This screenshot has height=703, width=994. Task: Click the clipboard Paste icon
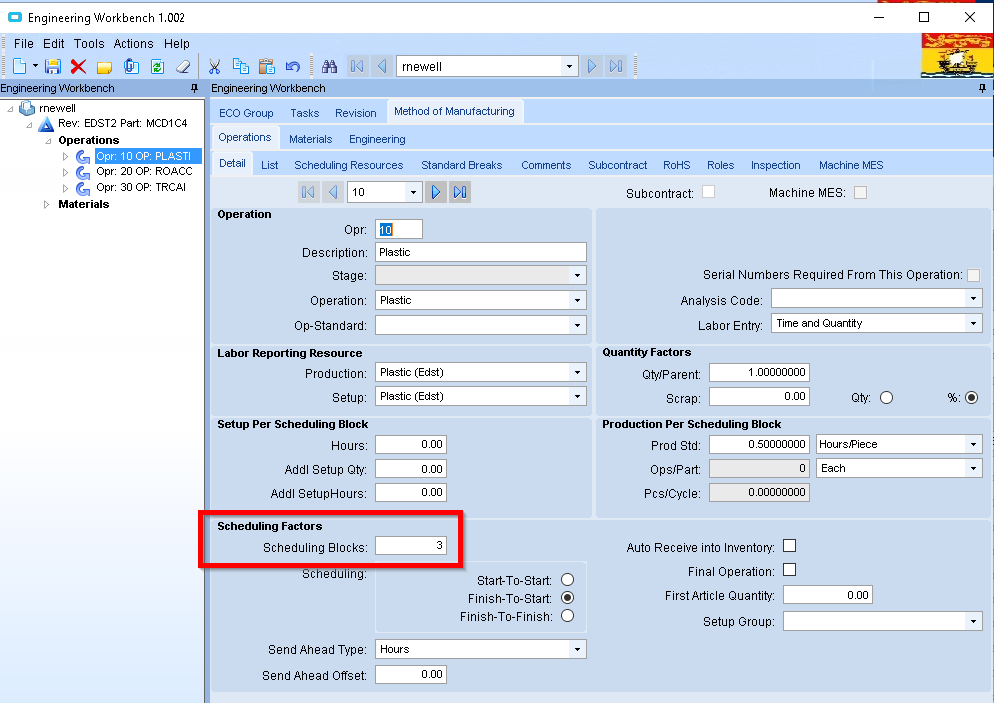point(266,66)
